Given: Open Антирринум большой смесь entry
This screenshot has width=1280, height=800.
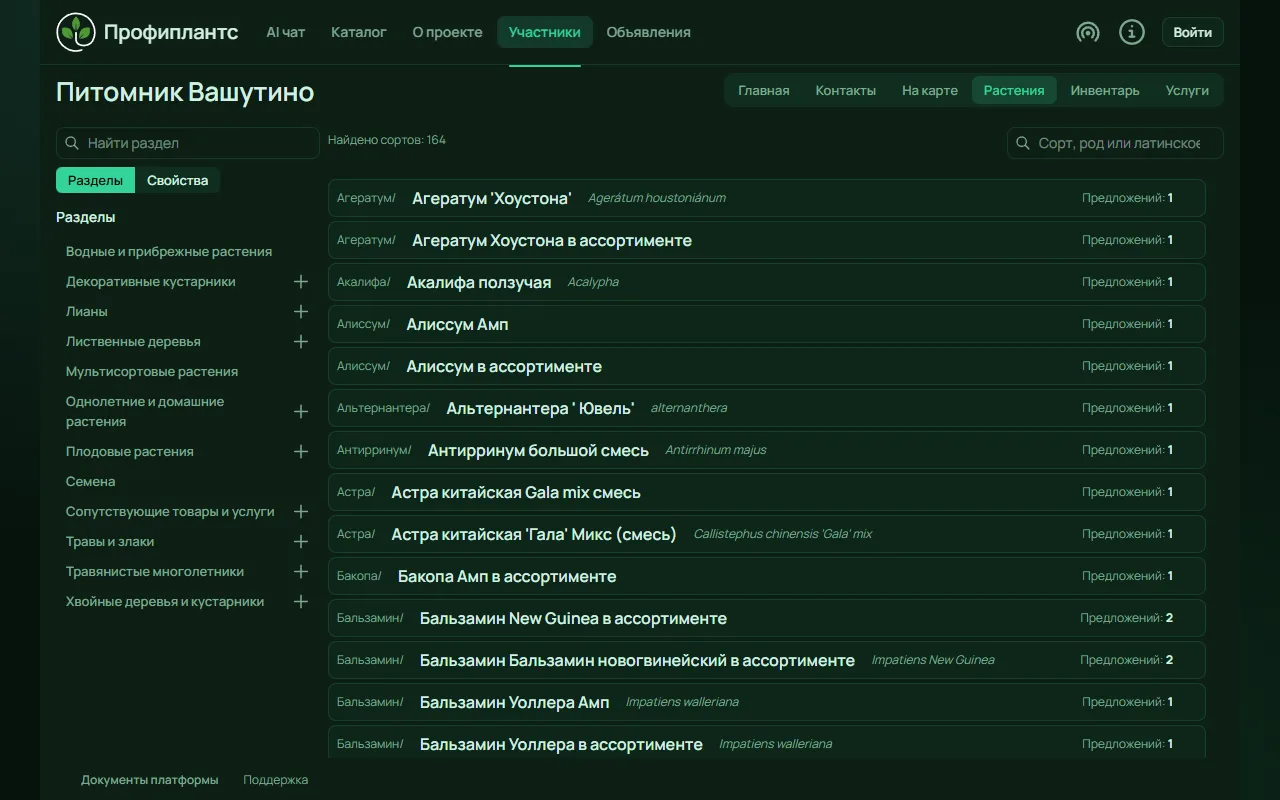Looking at the screenshot, I should tap(767, 450).
